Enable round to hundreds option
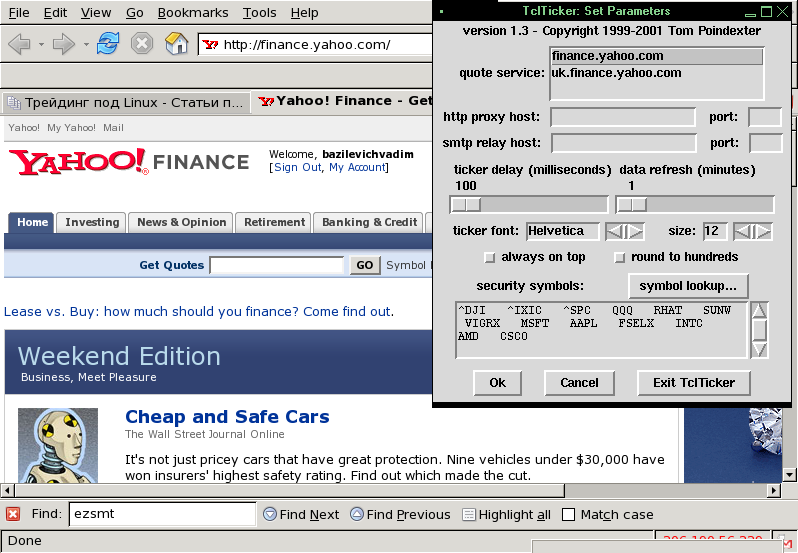Viewport: 798px width, 553px height. point(619,257)
